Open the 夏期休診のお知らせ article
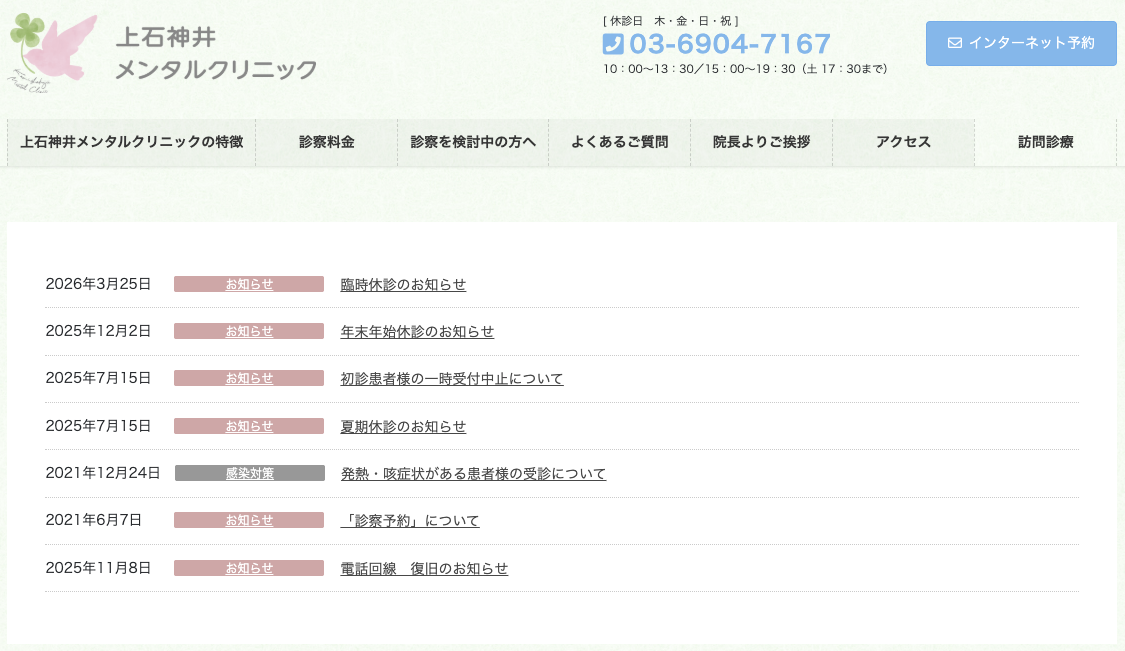Image resolution: width=1125 pixels, height=651 pixels. [x=403, y=426]
